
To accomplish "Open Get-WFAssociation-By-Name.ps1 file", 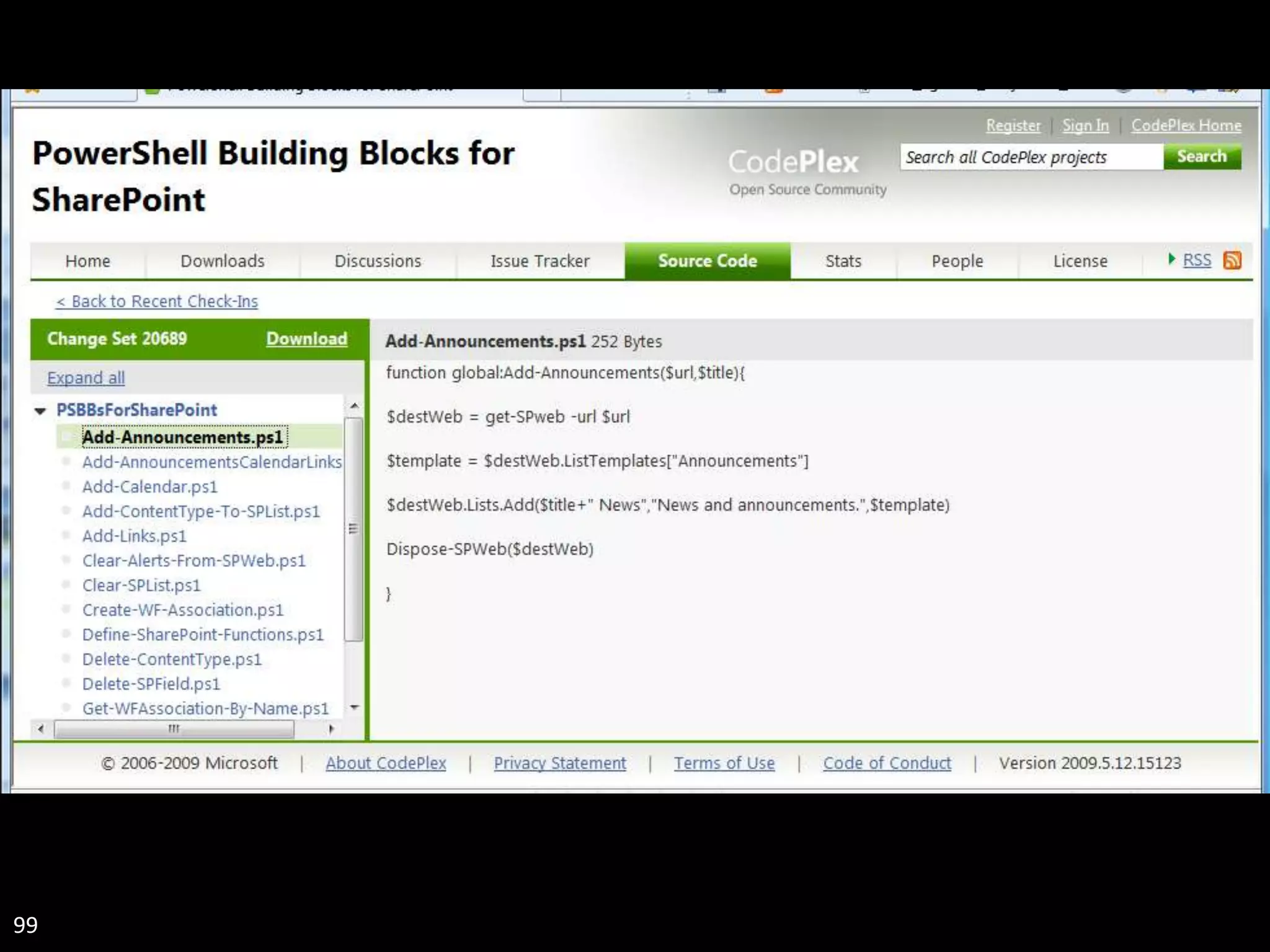I will (x=205, y=708).
